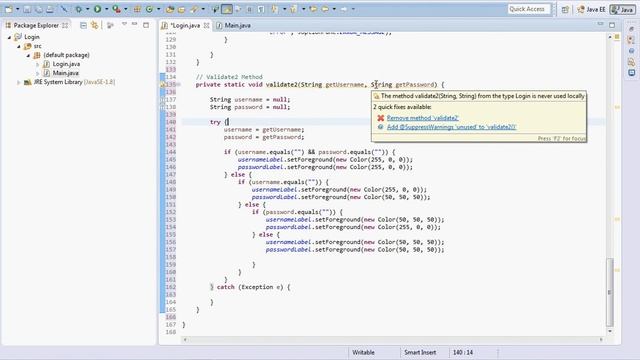Switch to the Main.java editor tab

click(233, 25)
